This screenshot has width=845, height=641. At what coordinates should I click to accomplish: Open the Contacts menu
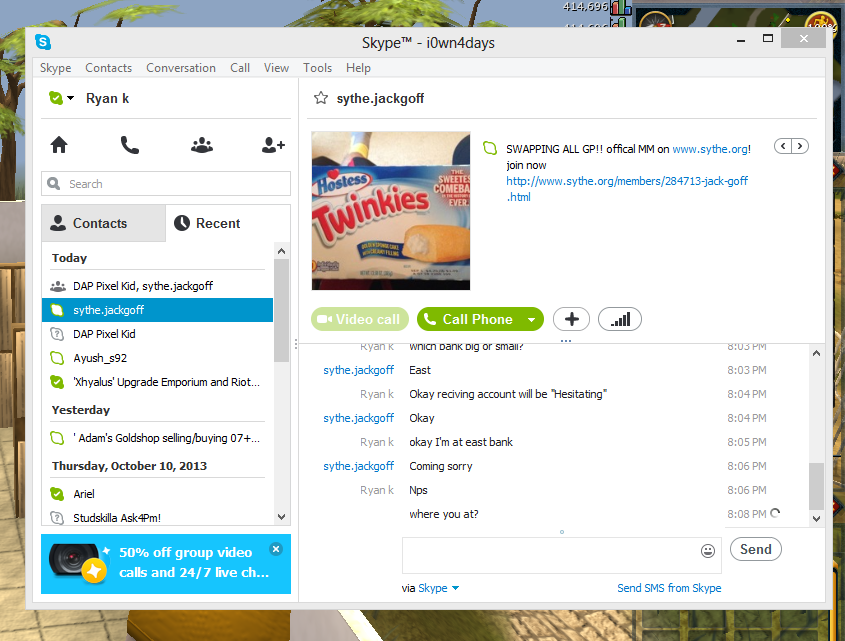coord(108,68)
